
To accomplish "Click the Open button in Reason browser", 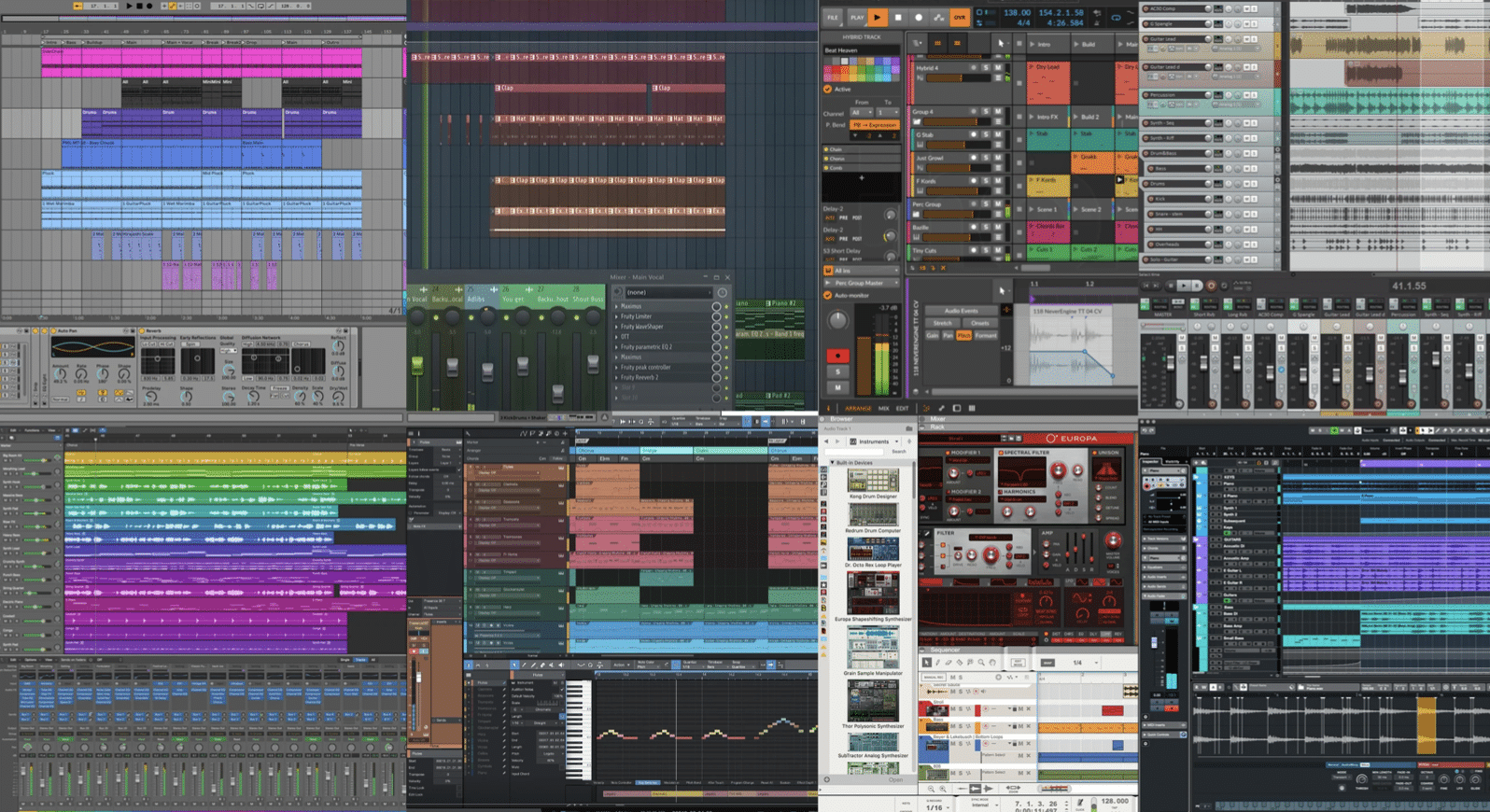I will [895, 779].
